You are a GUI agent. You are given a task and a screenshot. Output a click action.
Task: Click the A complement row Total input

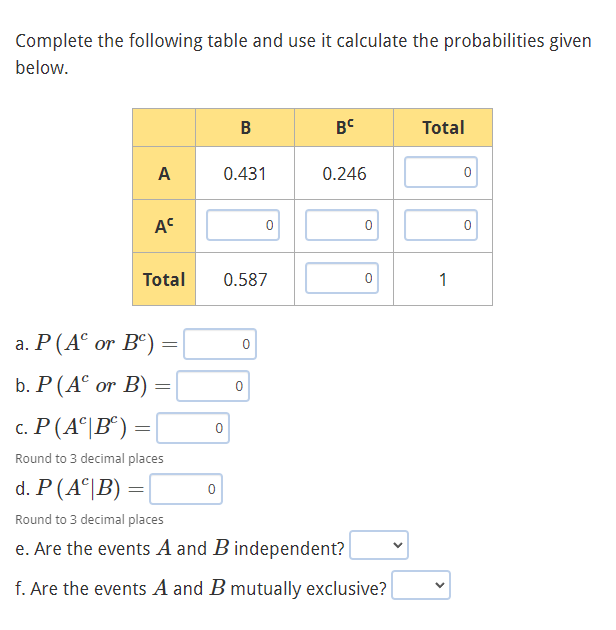(441, 225)
